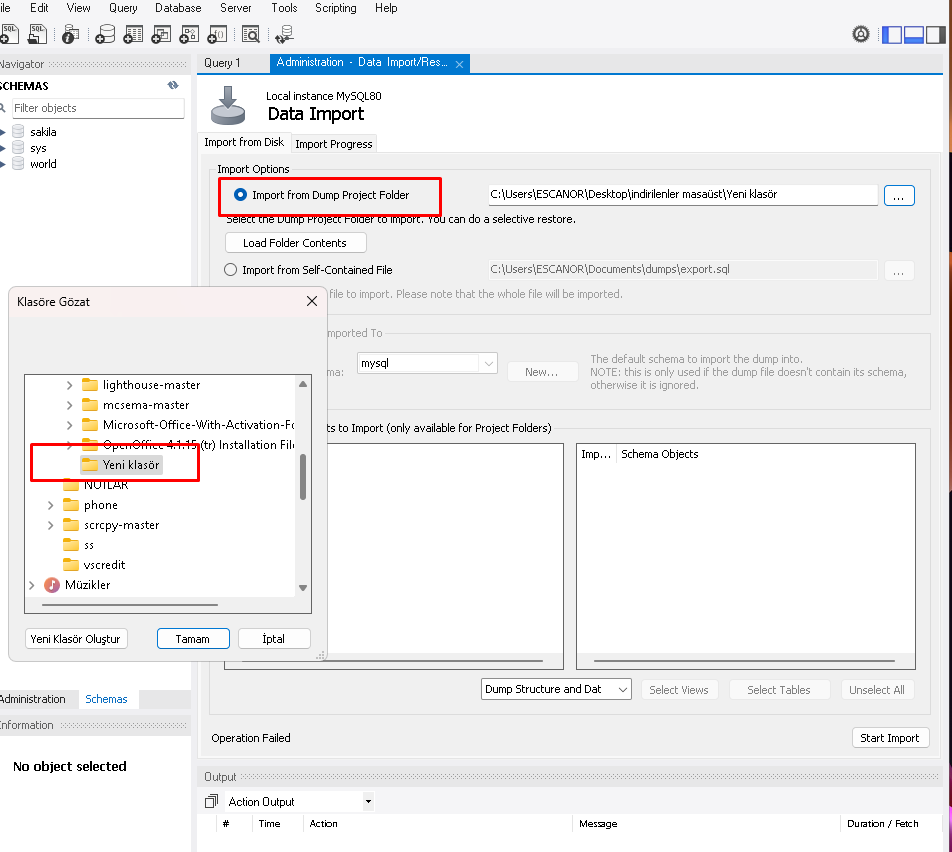Open the Query menu

tap(123, 8)
